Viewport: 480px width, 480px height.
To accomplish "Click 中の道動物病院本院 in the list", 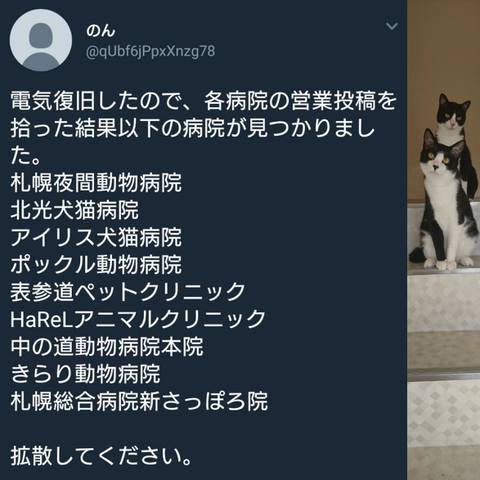I will tap(107, 346).
